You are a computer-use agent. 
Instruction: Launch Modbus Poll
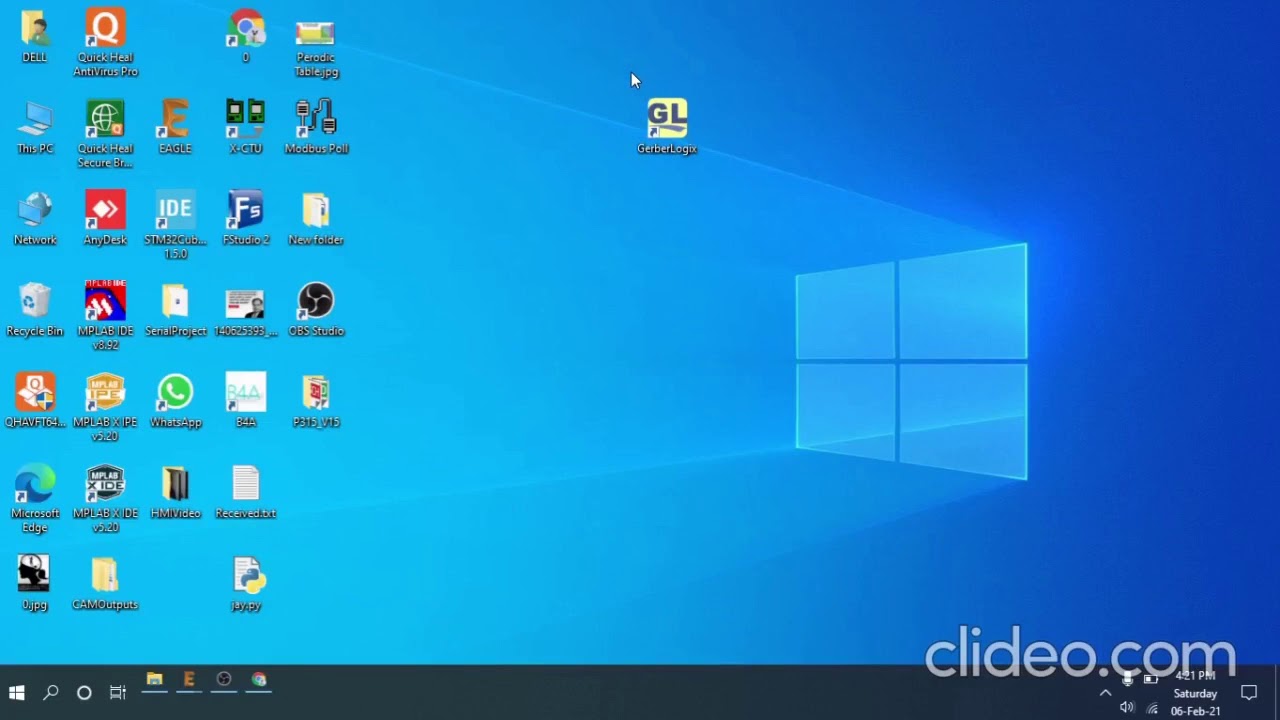click(x=316, y=127)
